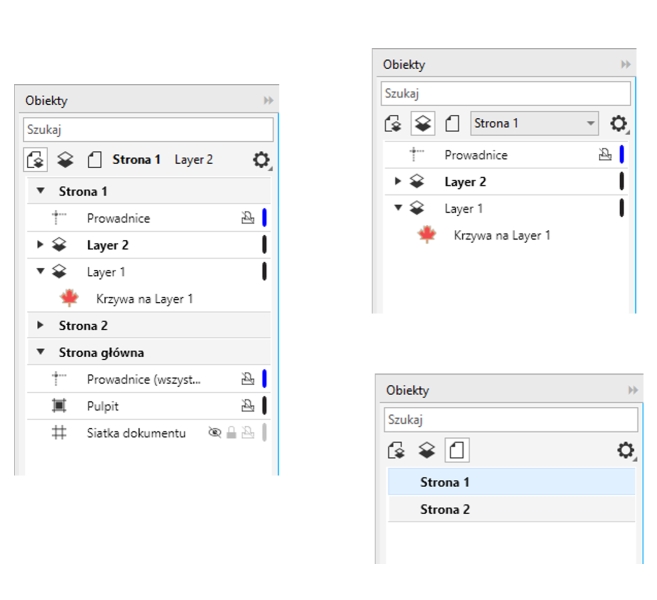657x600 pixels.
Task: Toggle print icon on Pulpit row
Action: (x=247, y=406)
